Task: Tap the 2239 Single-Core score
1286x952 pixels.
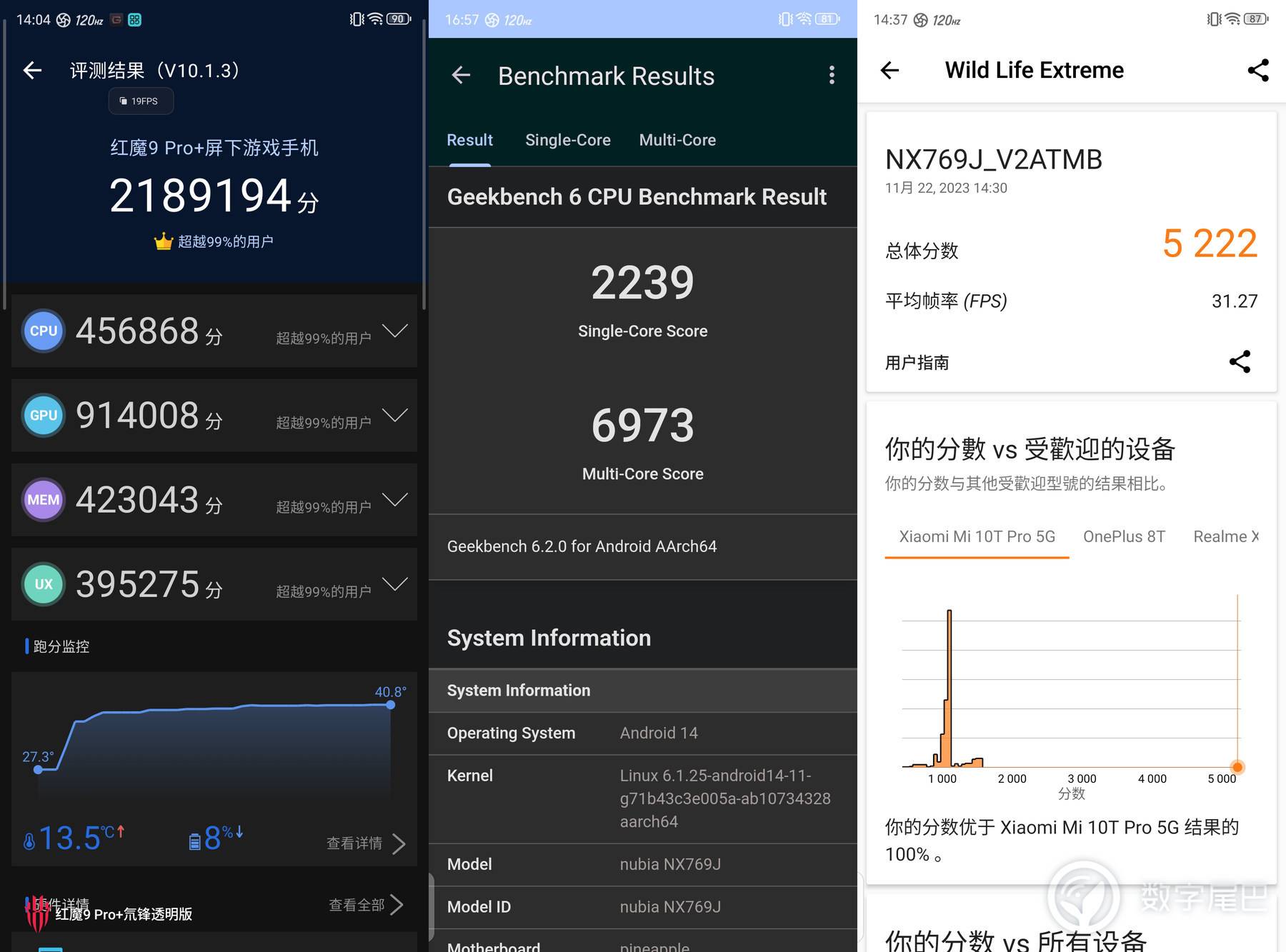Action: coord(642,283)
